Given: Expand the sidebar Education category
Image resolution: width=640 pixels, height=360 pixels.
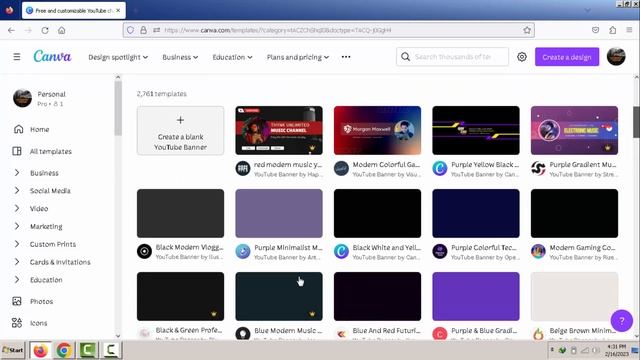Looking at the screenshot, I should point(17,280).
